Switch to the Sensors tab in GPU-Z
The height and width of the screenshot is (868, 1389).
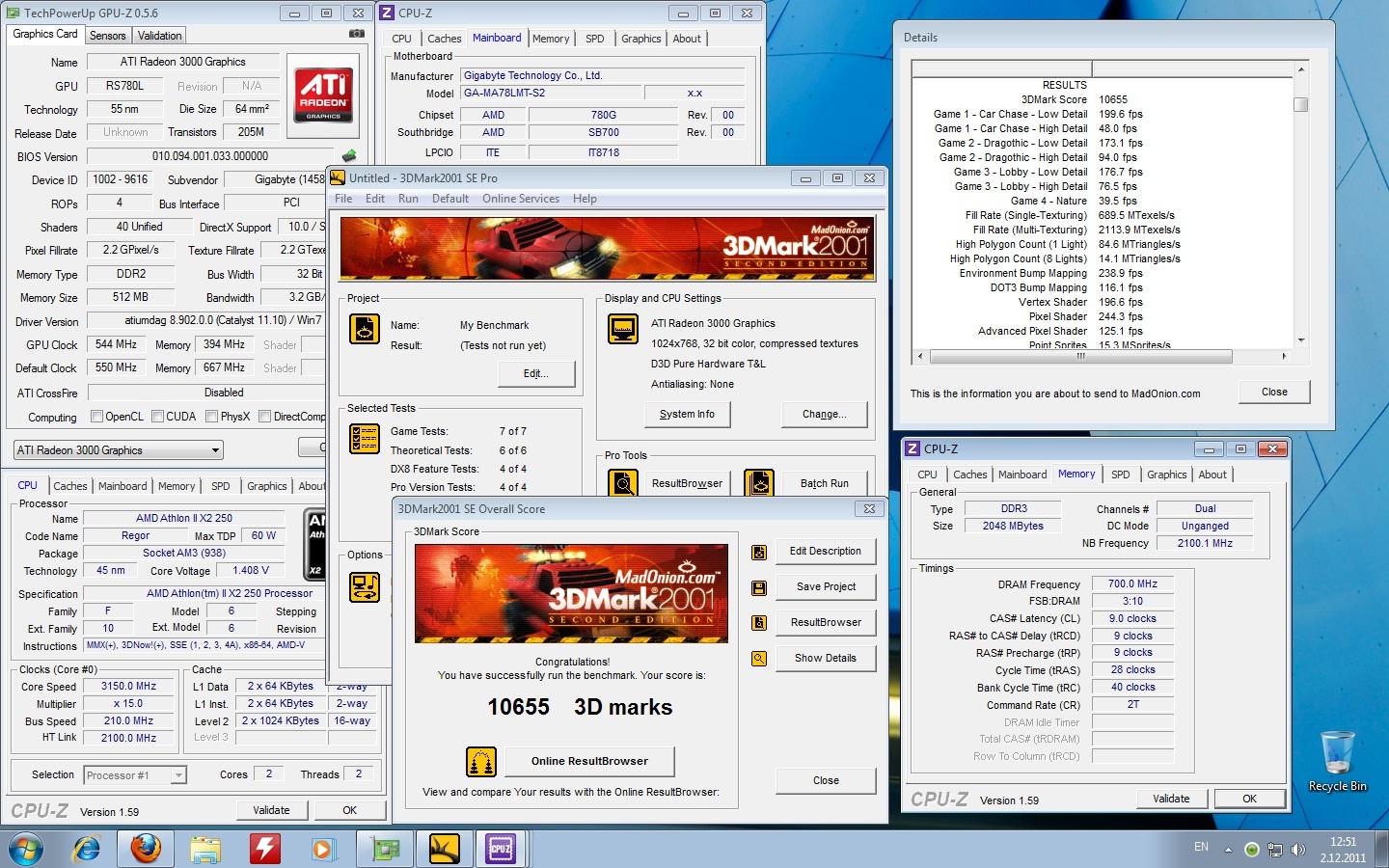(x=108, y=36)
